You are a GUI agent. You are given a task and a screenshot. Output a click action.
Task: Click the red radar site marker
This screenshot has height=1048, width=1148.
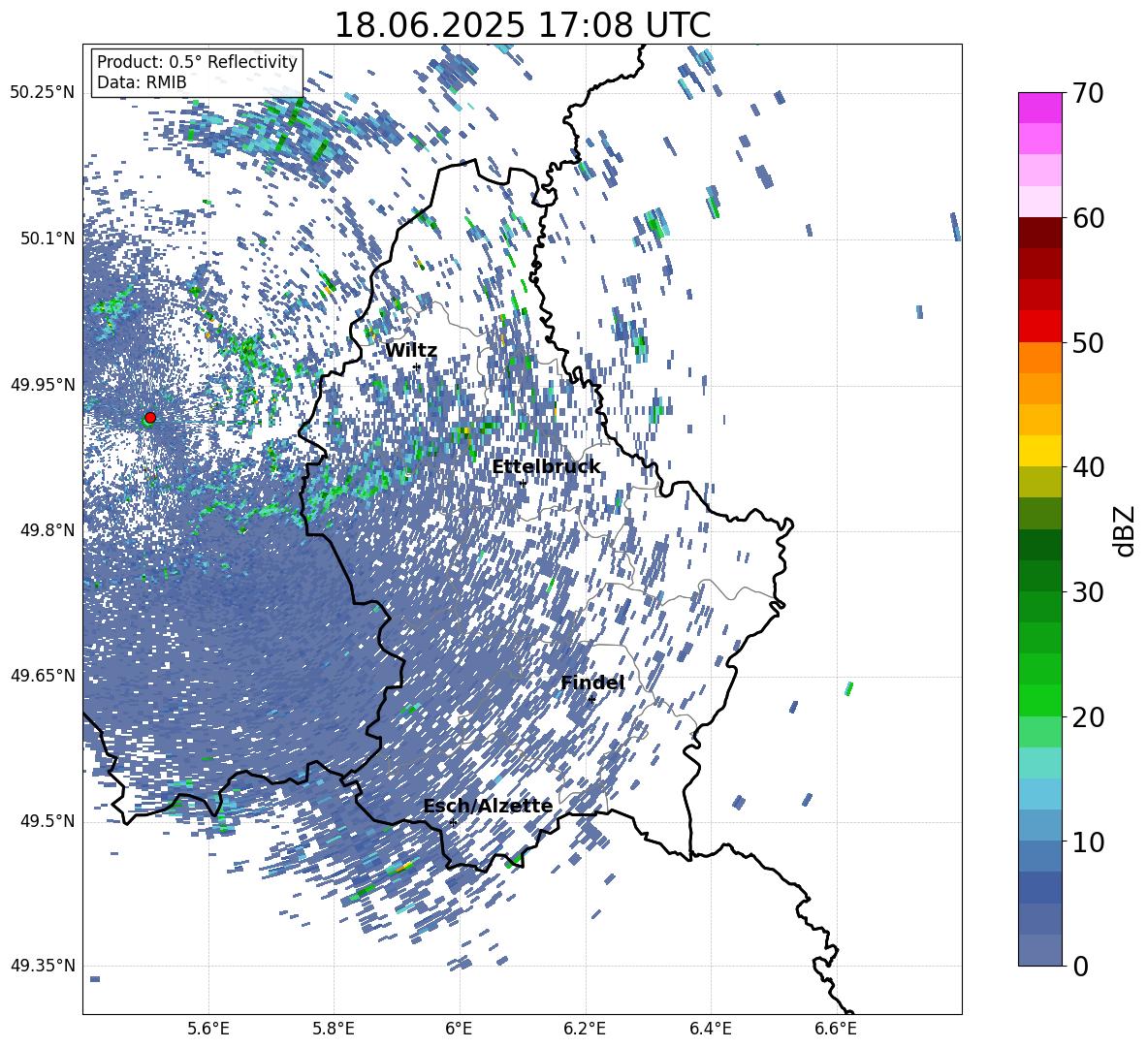tap(150, 417)
